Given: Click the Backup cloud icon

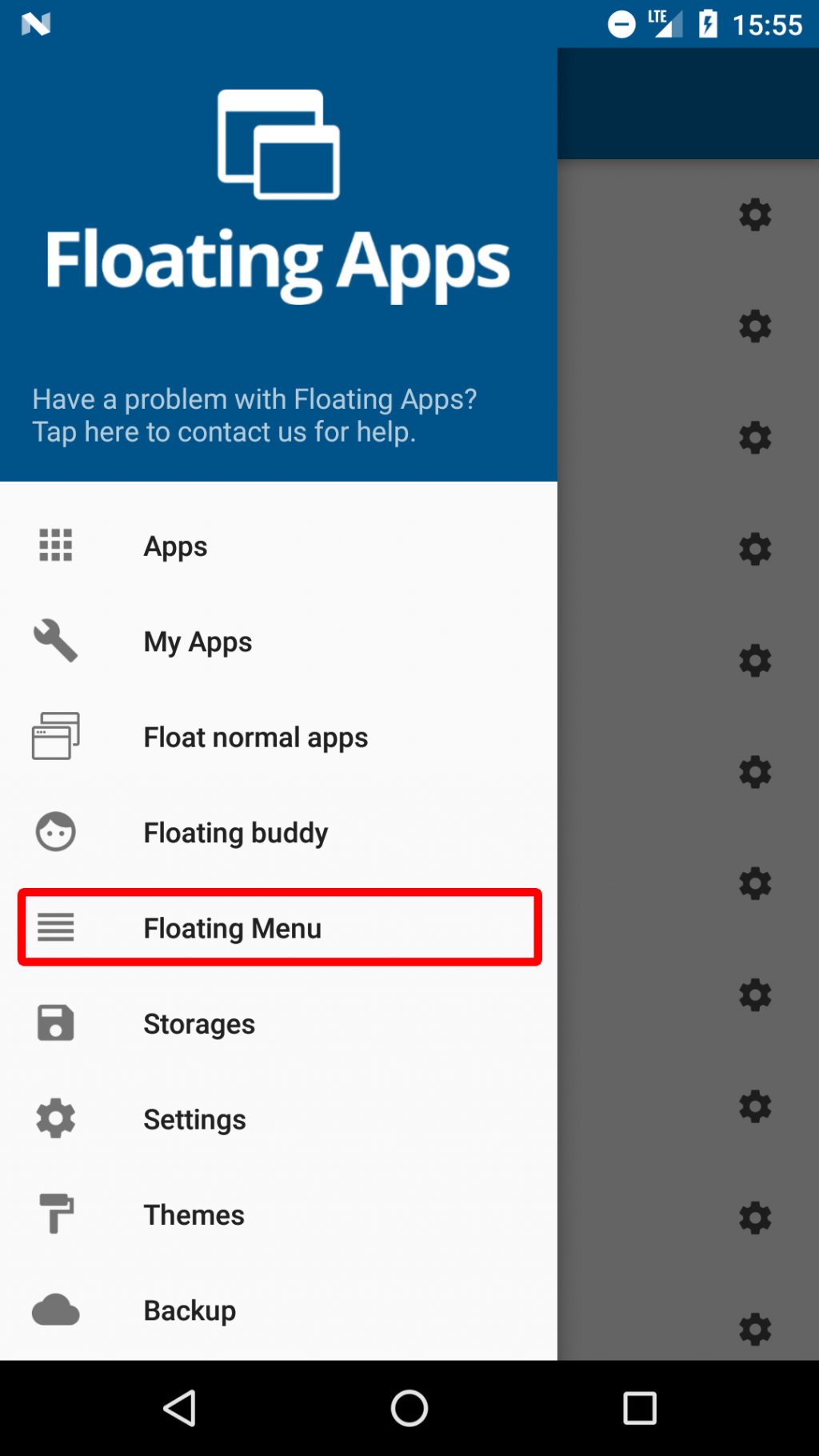Looking at the screenshot, I should point(54,1310).
